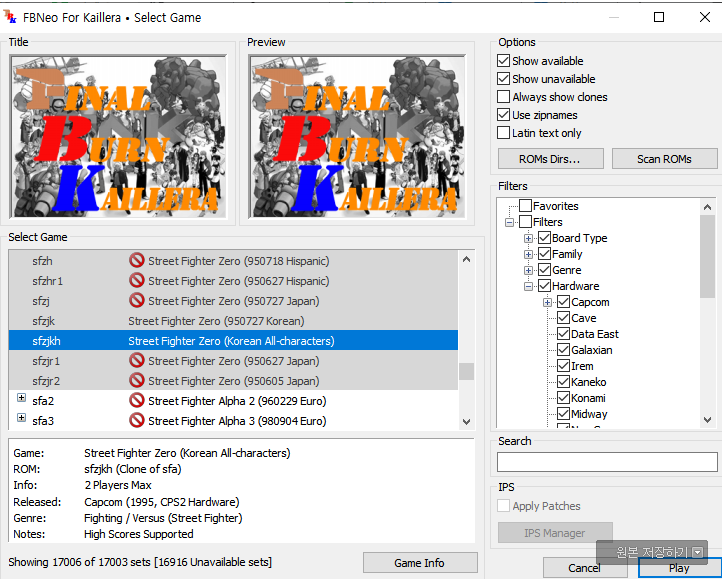Open the ROMs Dirs dialog
The height and width of the screenshot is (583, 726).
coord(551,159)
